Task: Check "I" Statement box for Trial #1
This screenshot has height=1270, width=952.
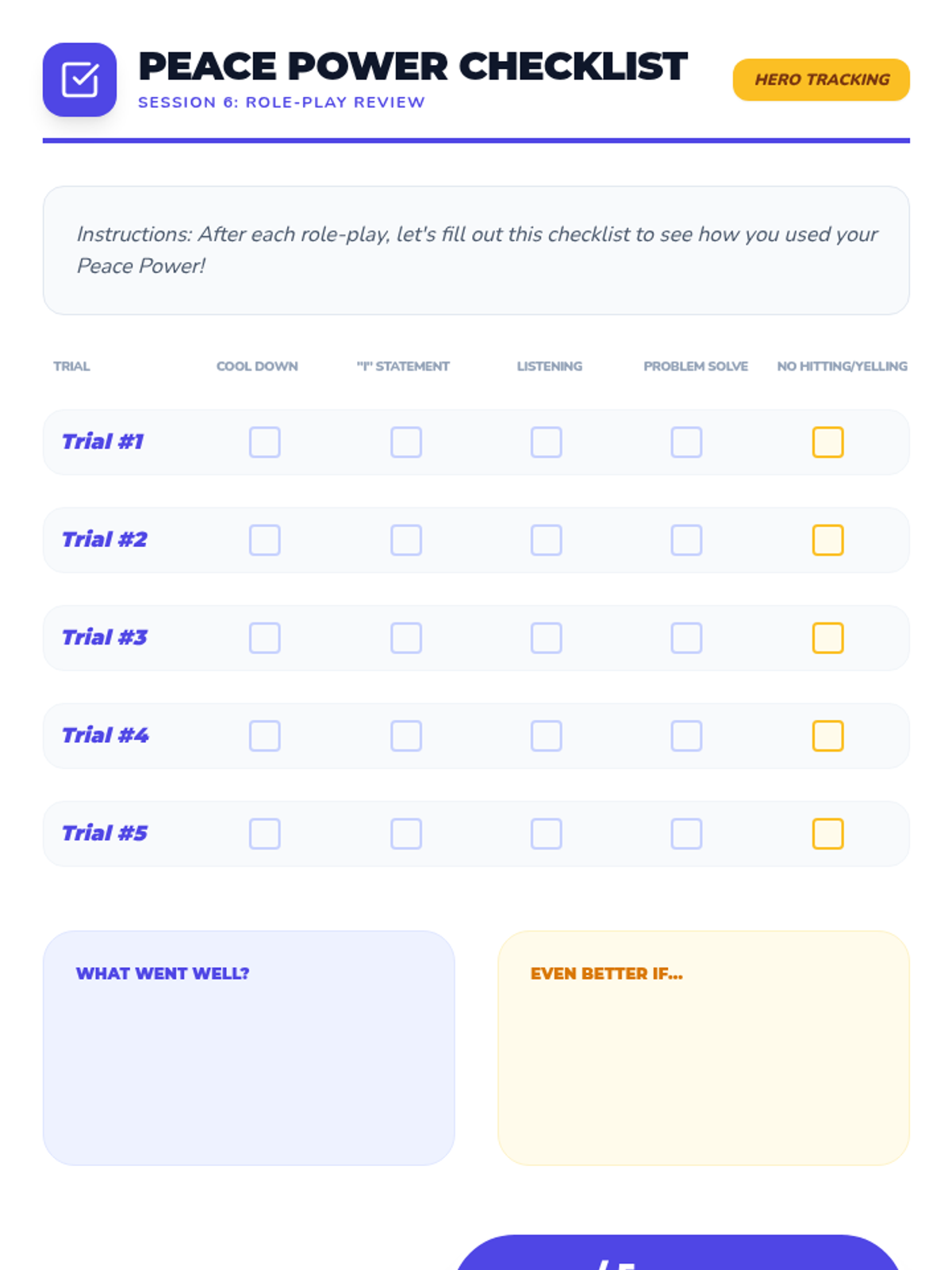Action: [x=406, y=442]
